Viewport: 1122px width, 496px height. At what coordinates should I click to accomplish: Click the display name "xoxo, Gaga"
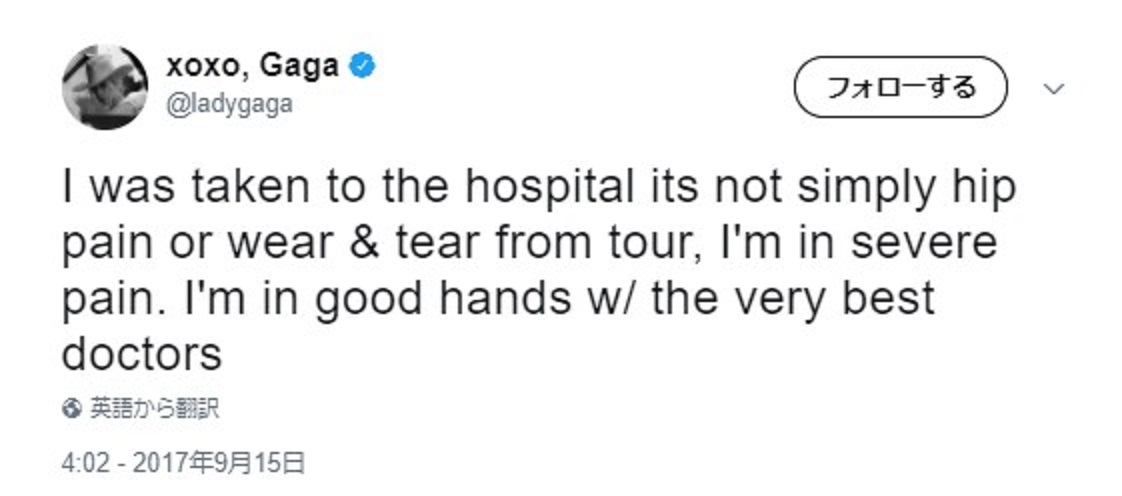pos(252,67)
